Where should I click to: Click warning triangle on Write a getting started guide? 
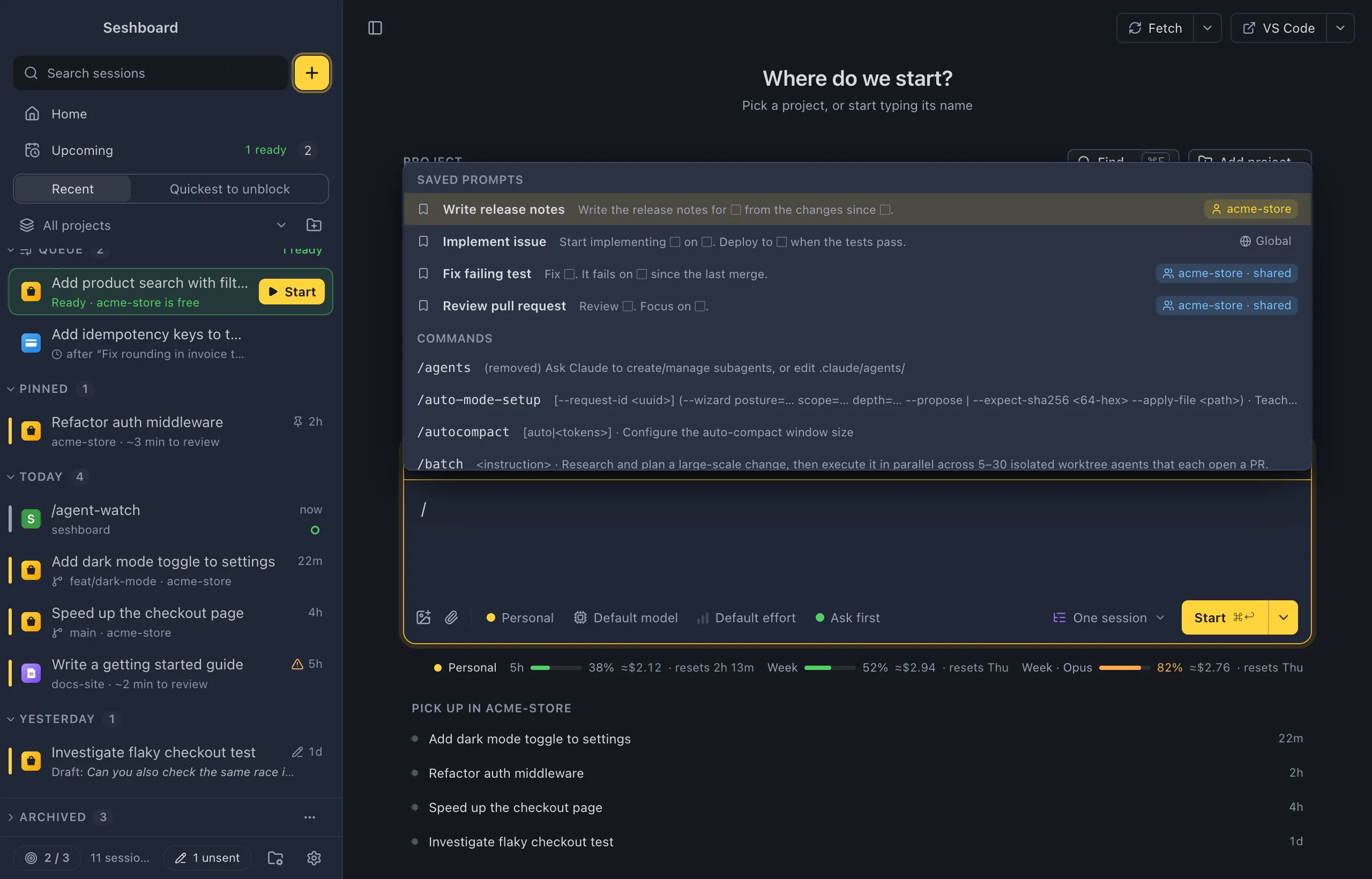point(297,664)
